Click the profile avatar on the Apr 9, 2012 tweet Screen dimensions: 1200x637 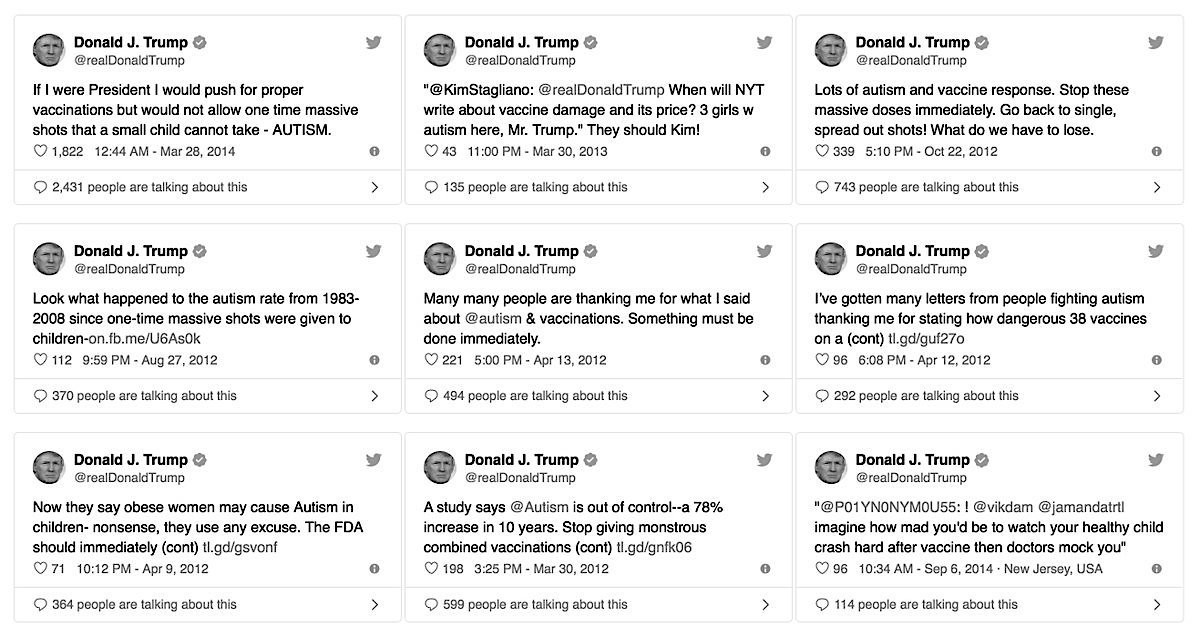tap(49, 468)
